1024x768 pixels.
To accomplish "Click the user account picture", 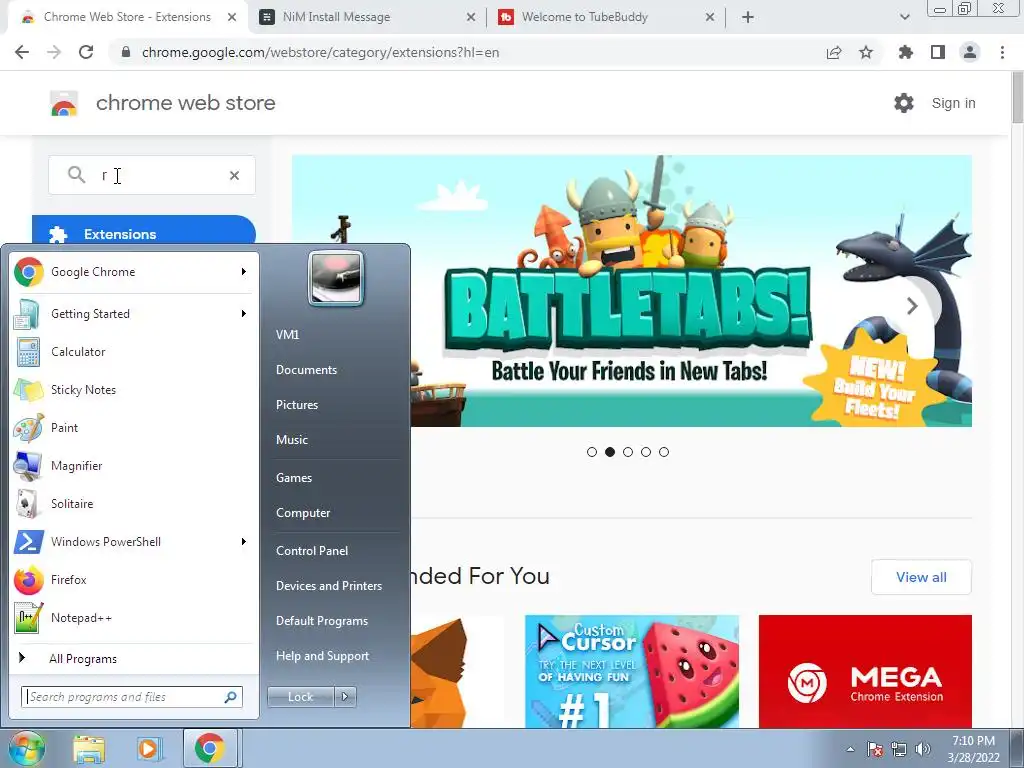I will pos(336,278).
